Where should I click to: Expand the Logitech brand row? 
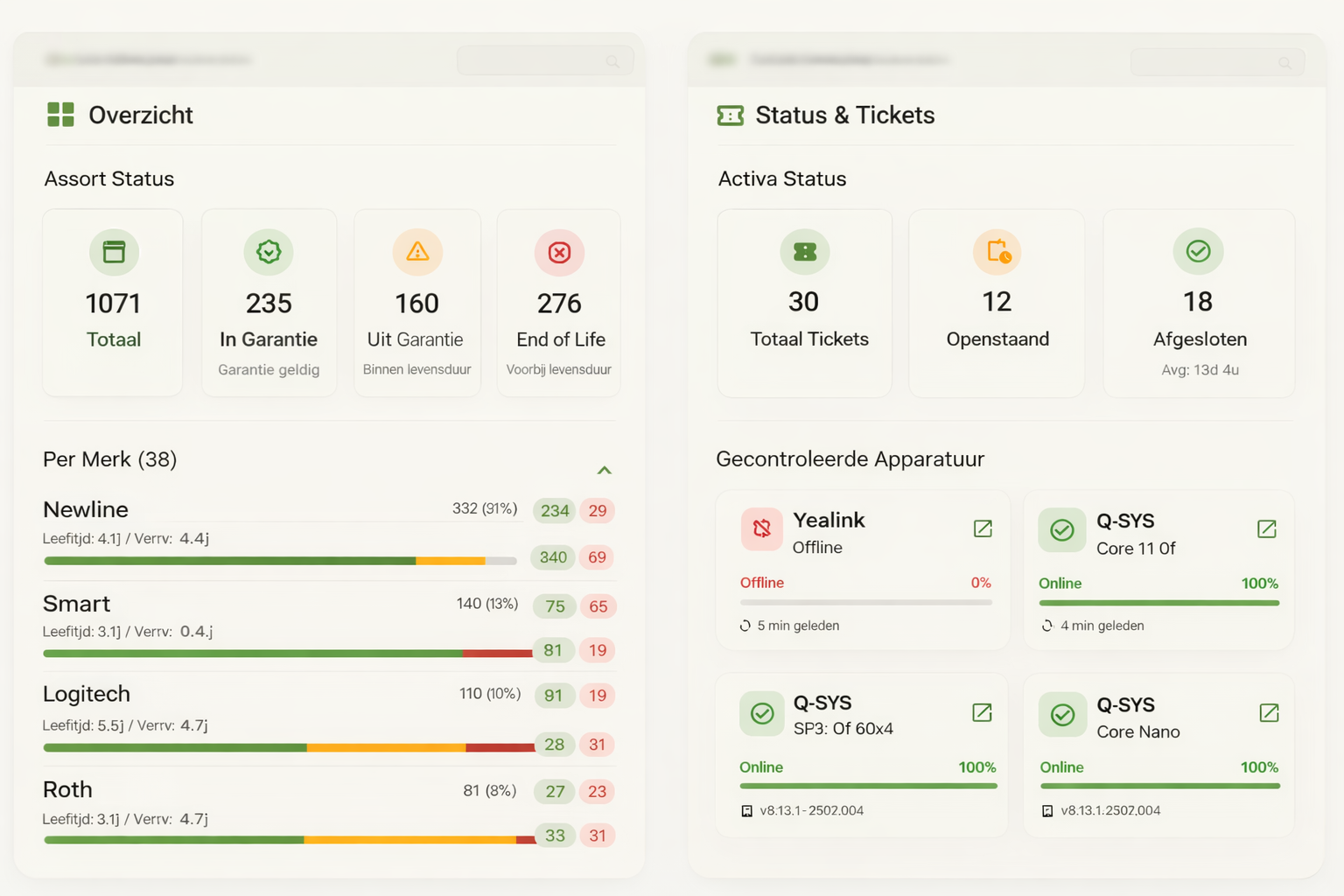87,694
